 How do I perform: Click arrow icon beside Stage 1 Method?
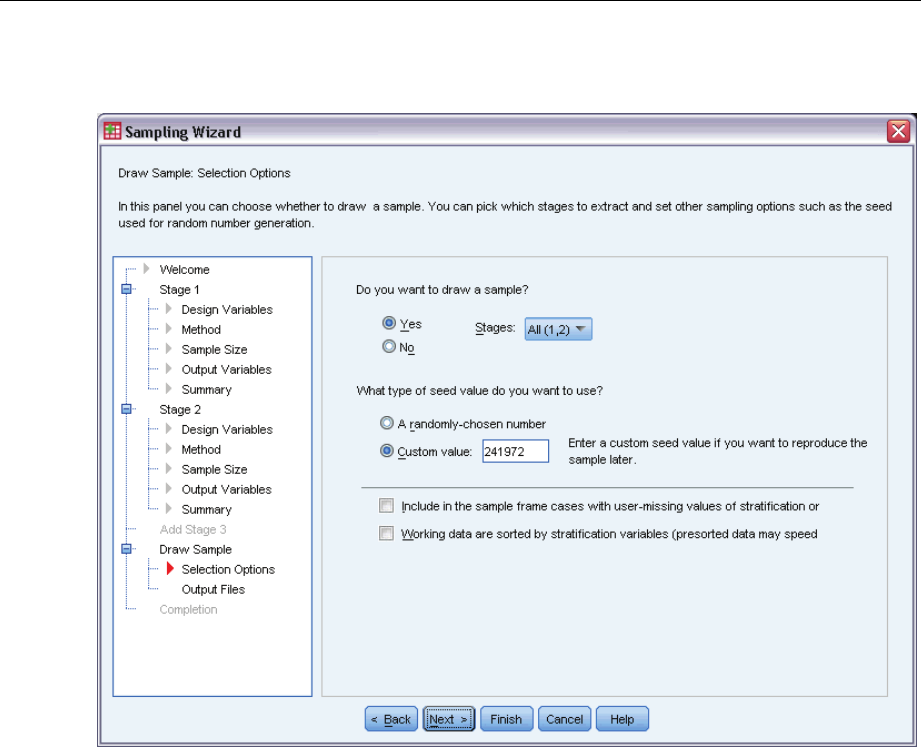[x=169, y=329]
